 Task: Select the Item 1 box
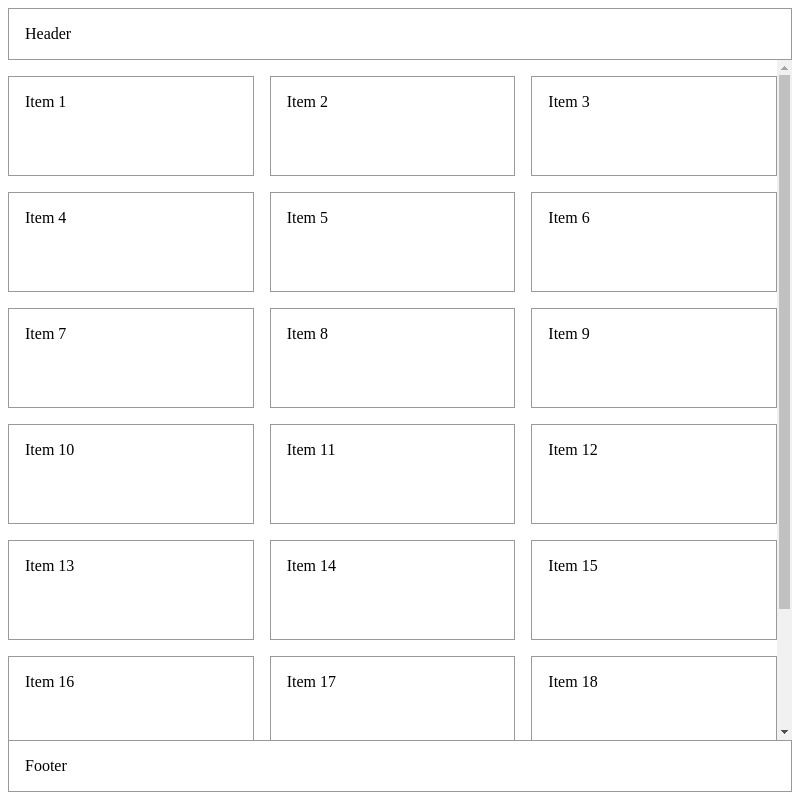[131, 126]
